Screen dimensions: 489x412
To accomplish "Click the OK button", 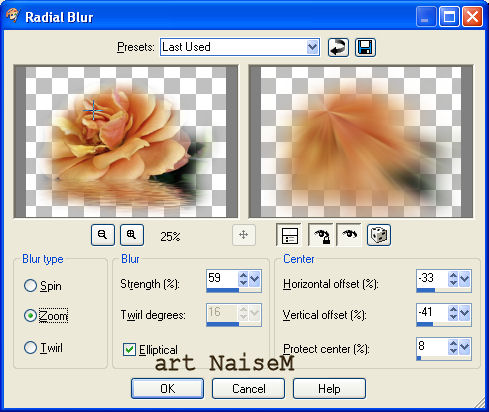I will pyautogui.click(x=167, y=388).
